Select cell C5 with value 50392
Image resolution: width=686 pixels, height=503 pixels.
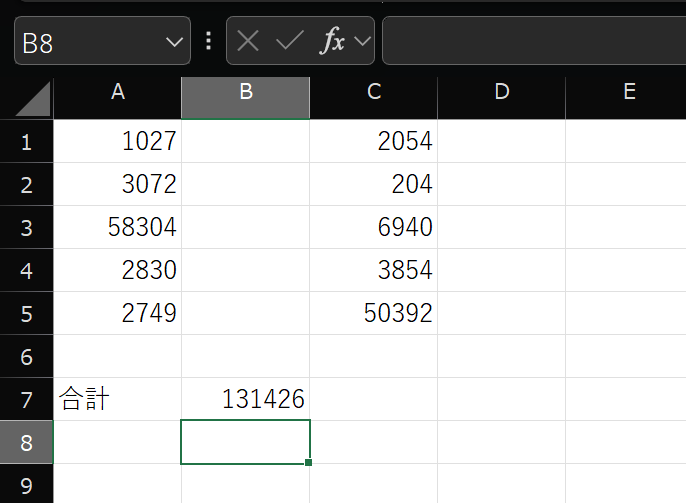pyautogui.click(x=373, y=314)
